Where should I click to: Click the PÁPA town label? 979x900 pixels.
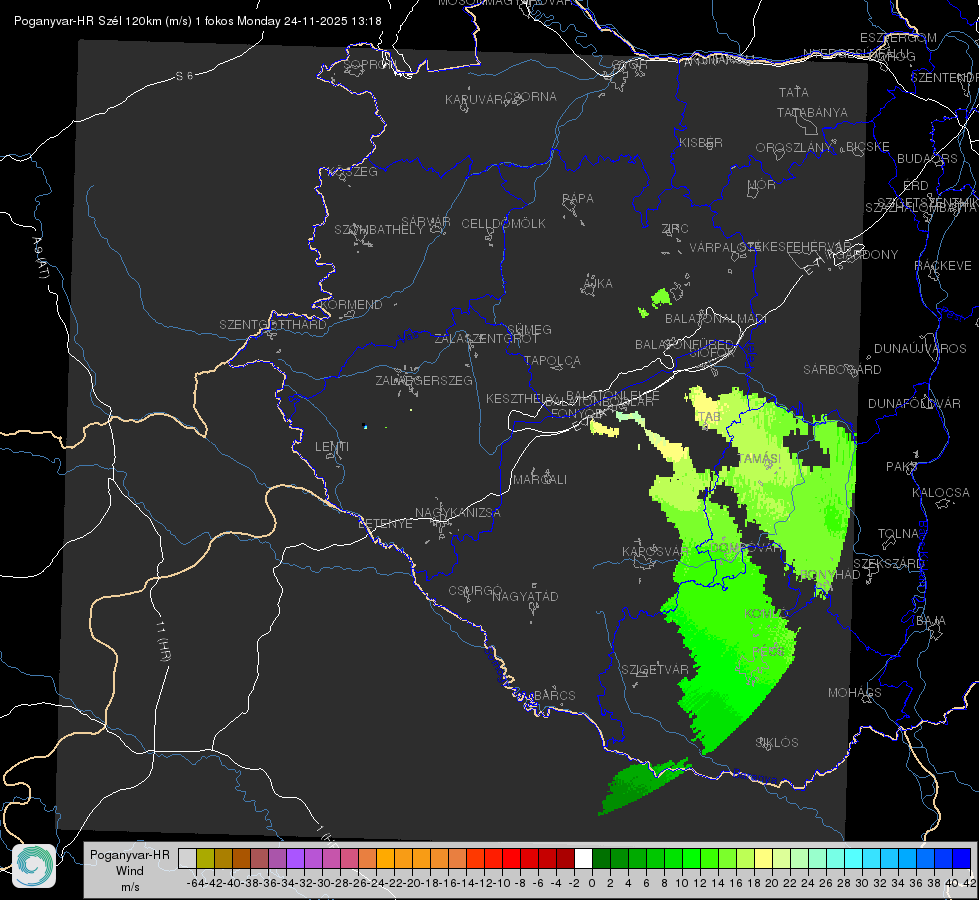(578, 199)
